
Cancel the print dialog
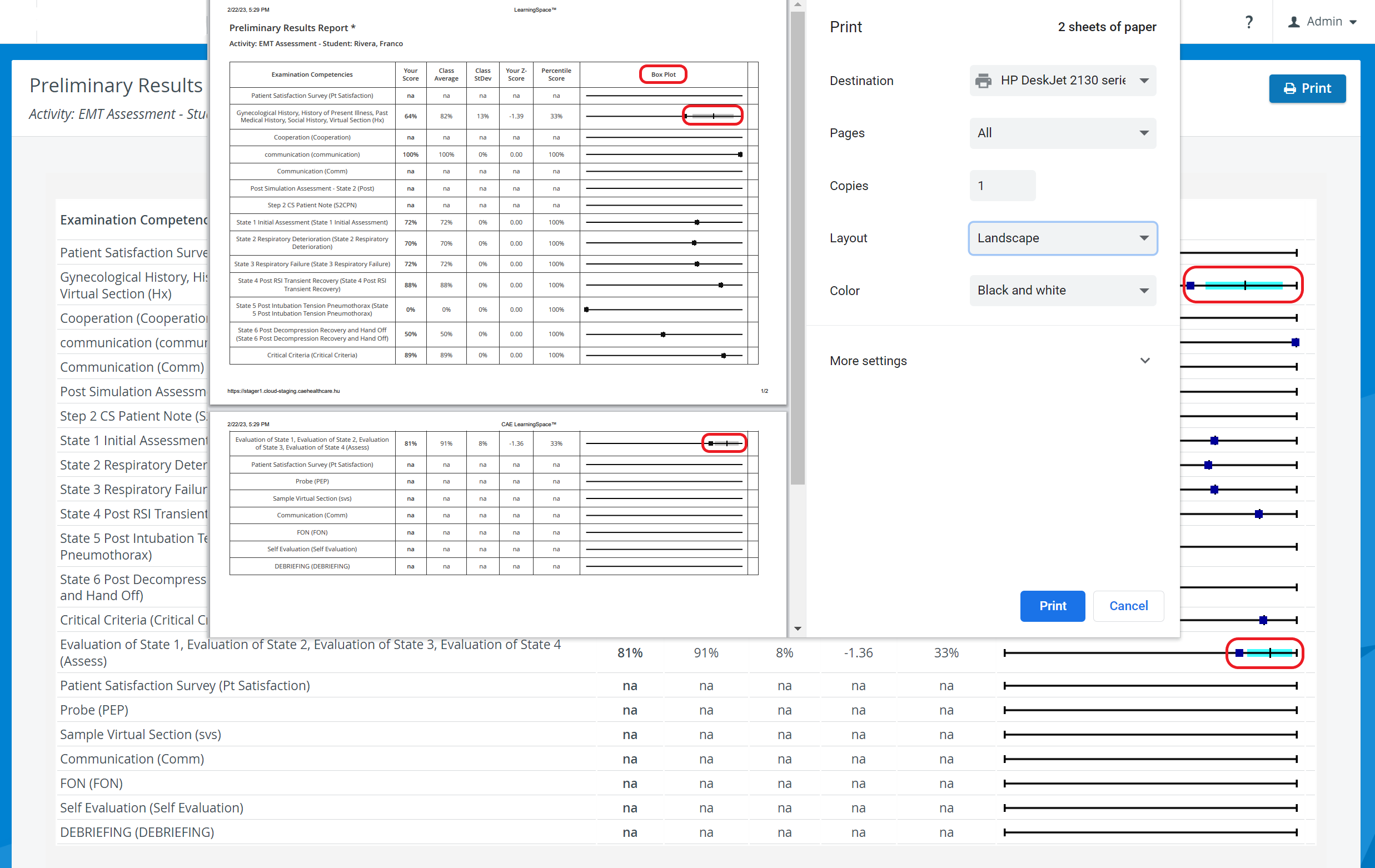click(x=1128, y=606)
